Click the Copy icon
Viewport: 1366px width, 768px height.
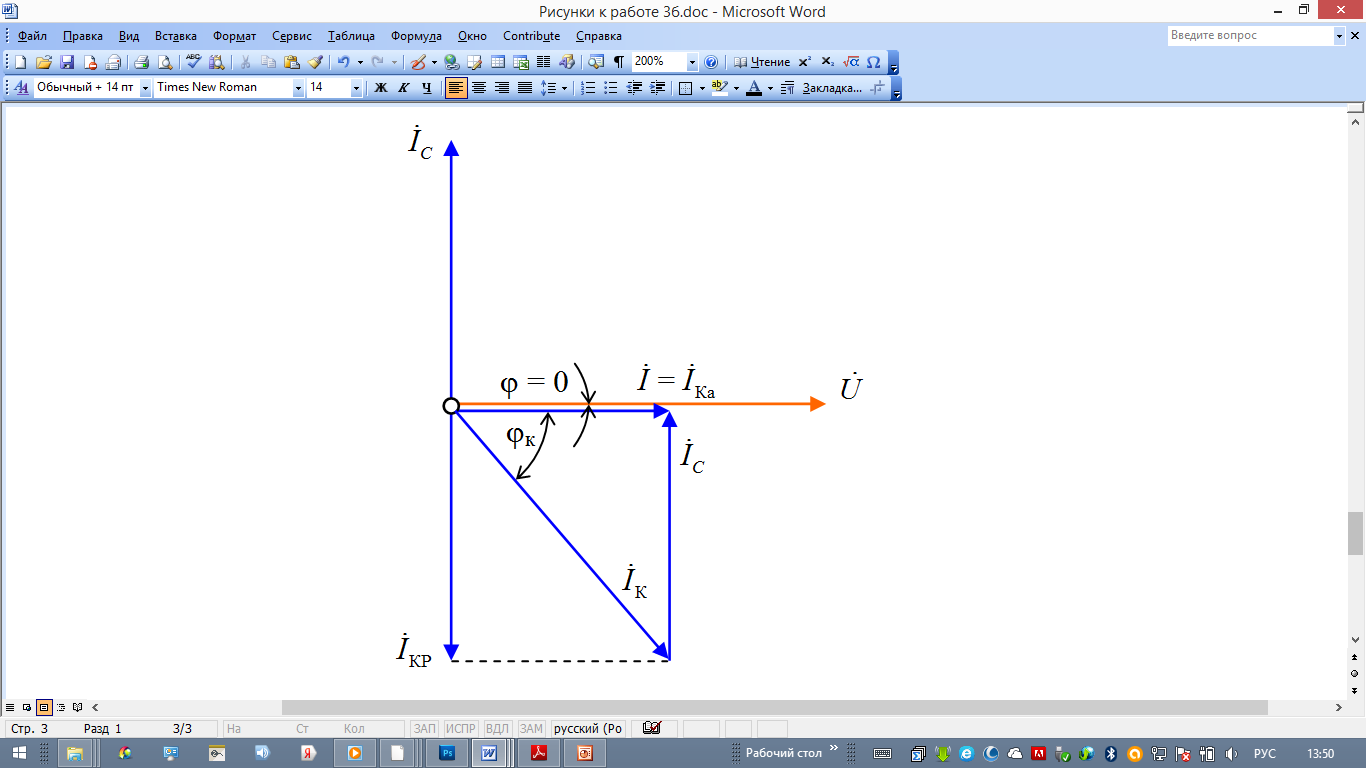pyautogui.click(x=269, y=62)
